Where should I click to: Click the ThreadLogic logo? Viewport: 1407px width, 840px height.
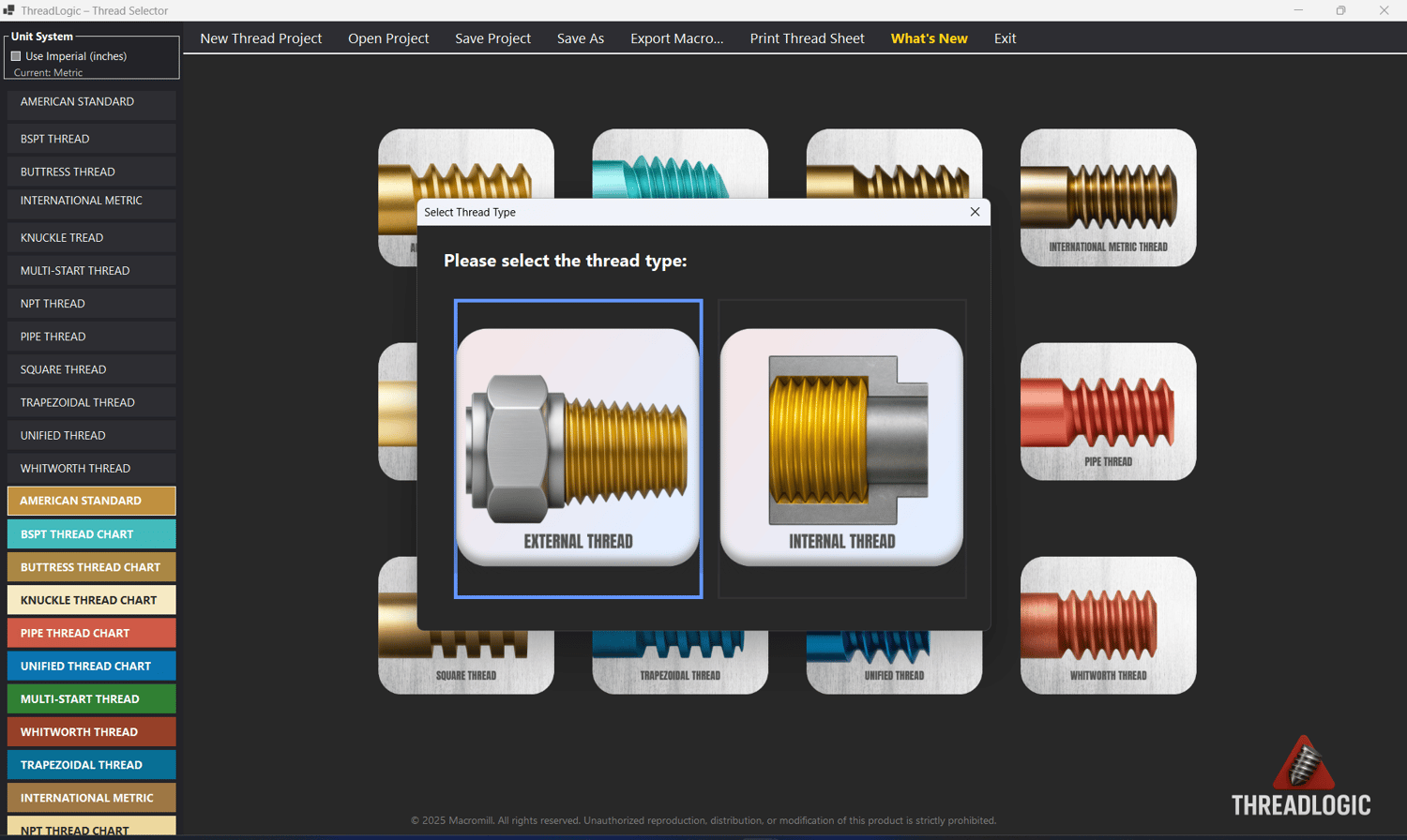coord(1300,776)
